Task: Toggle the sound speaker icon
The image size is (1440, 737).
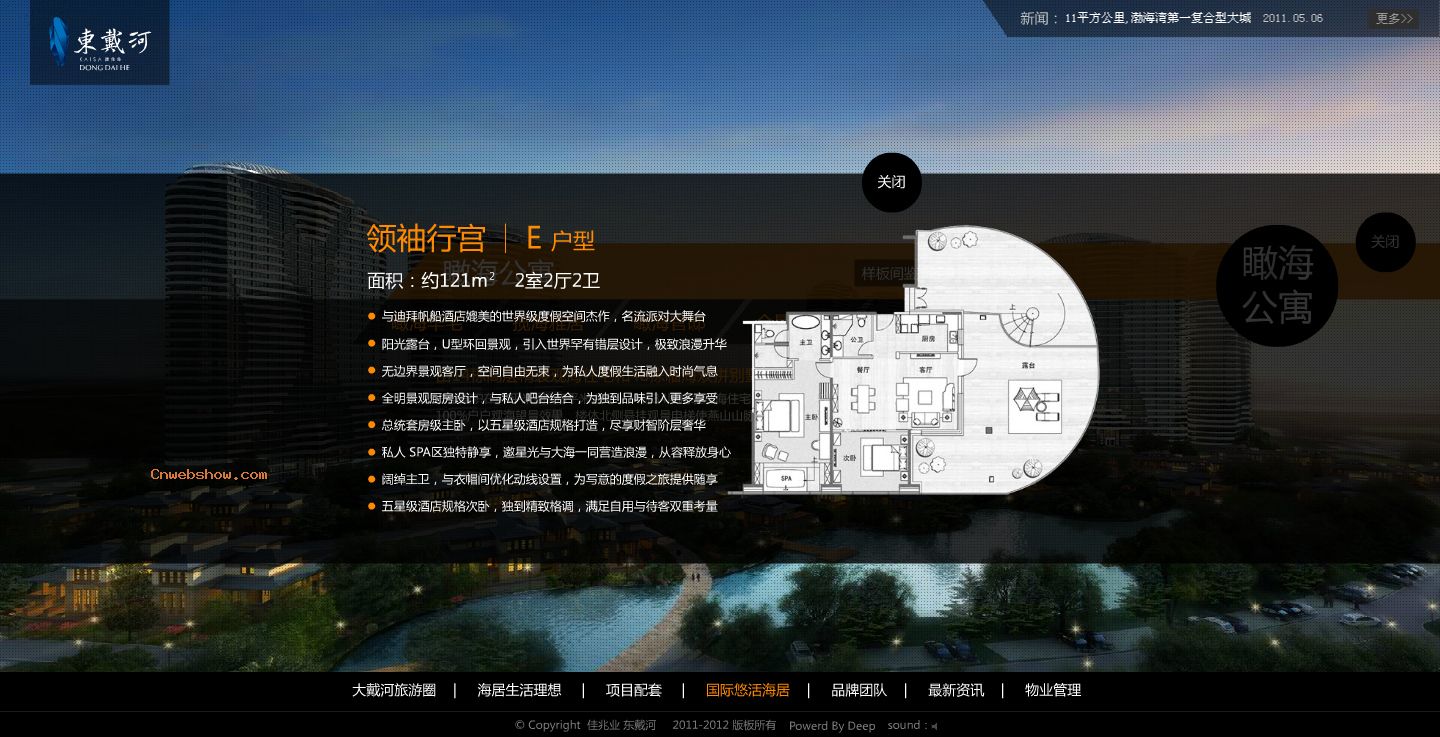Action: (x=934, y=727)
